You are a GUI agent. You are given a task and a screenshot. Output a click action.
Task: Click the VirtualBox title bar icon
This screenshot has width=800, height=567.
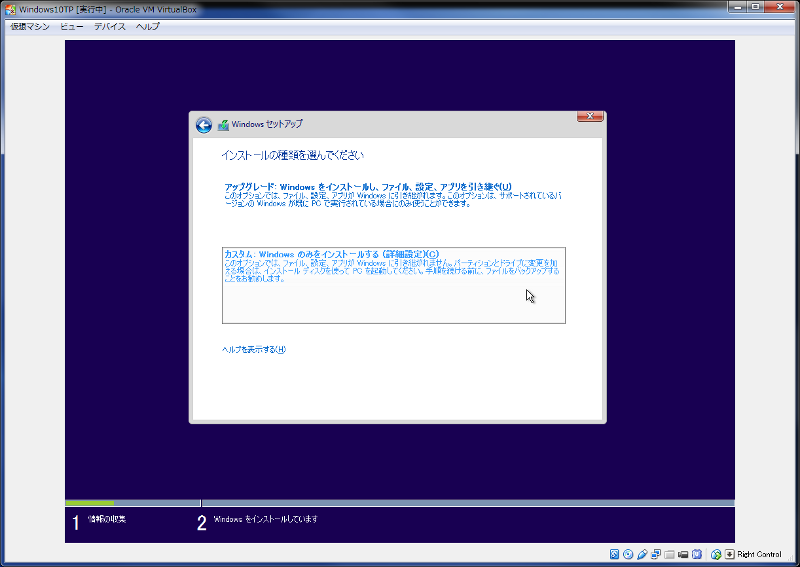point(10,9)
